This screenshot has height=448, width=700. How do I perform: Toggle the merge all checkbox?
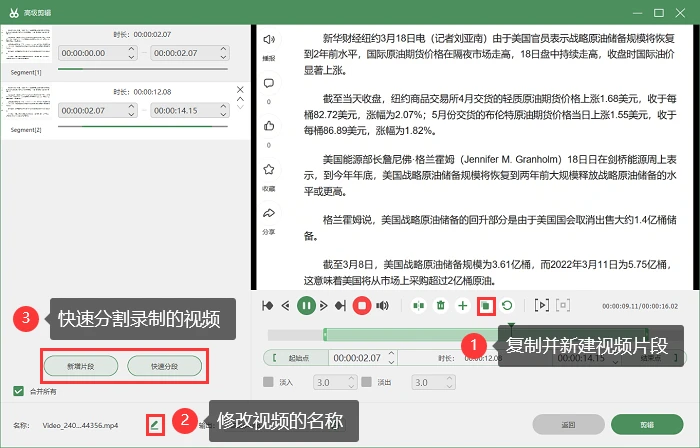point(18,391)
